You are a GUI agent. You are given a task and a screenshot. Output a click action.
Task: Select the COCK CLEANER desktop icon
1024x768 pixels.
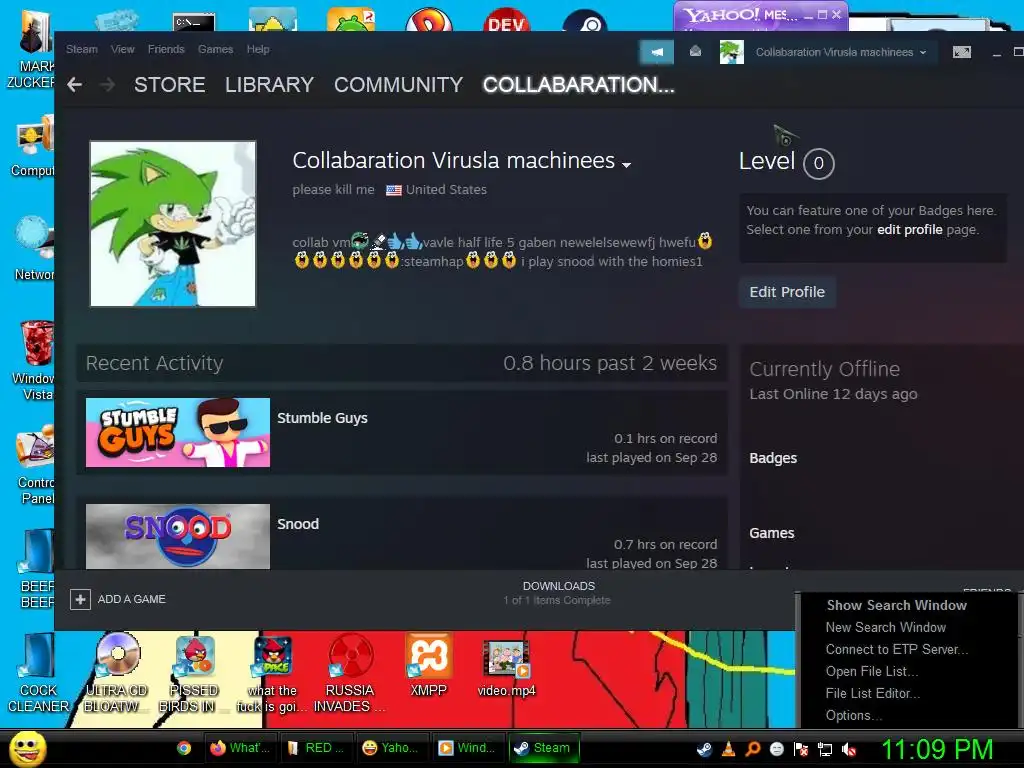point(38,674)
